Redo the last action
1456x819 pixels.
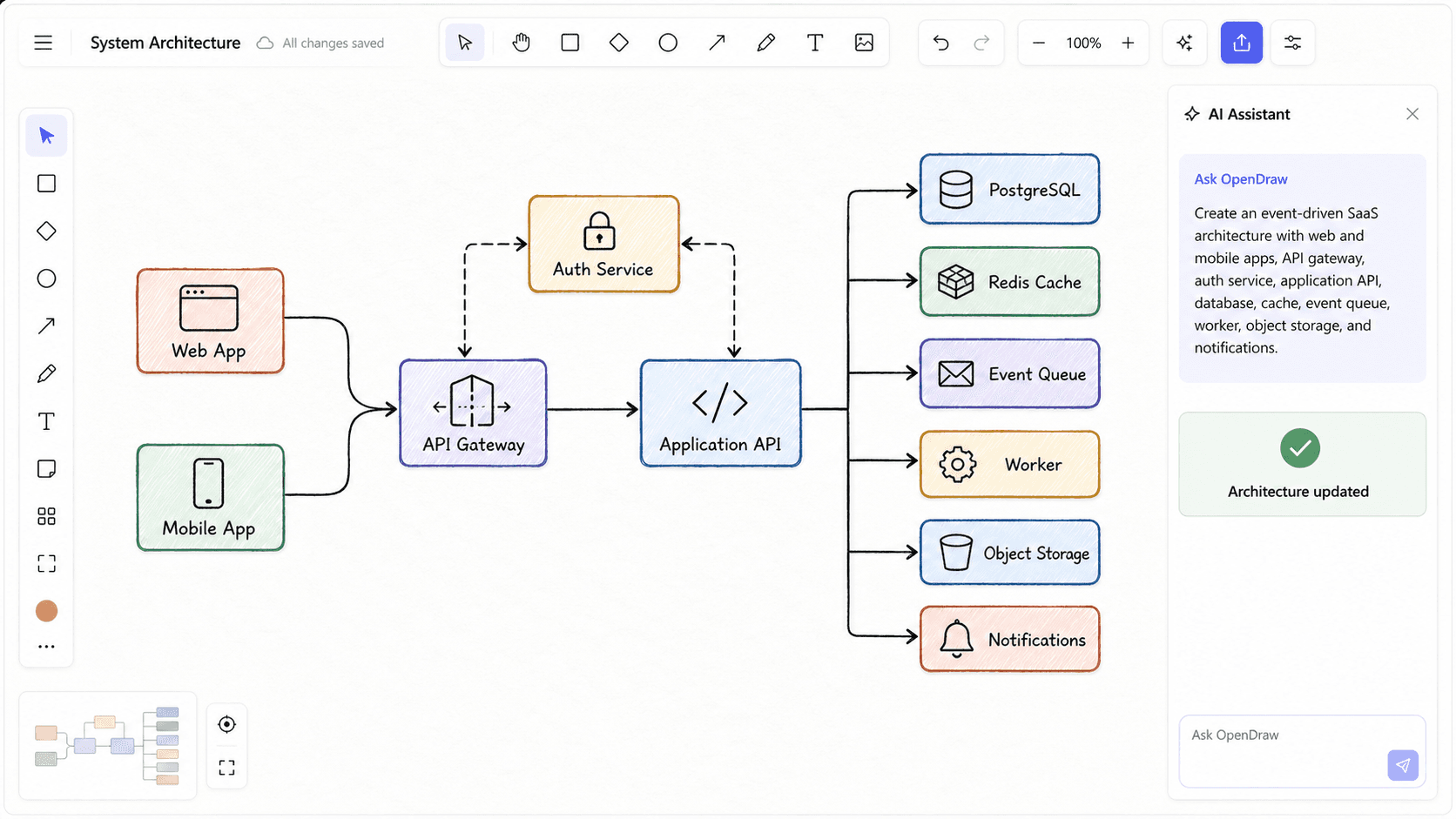(981, 43)
